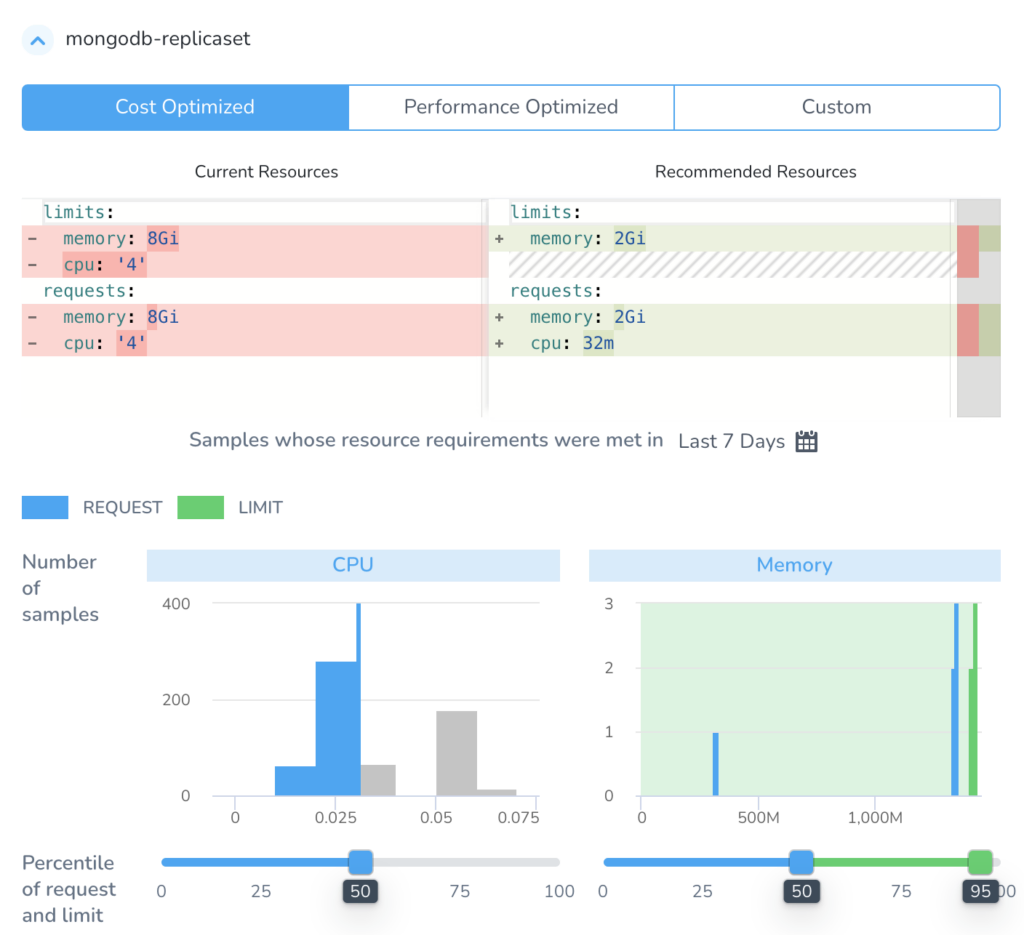
Task: Click the diff overview minimap scrollbar
Action: click(978, 308)
